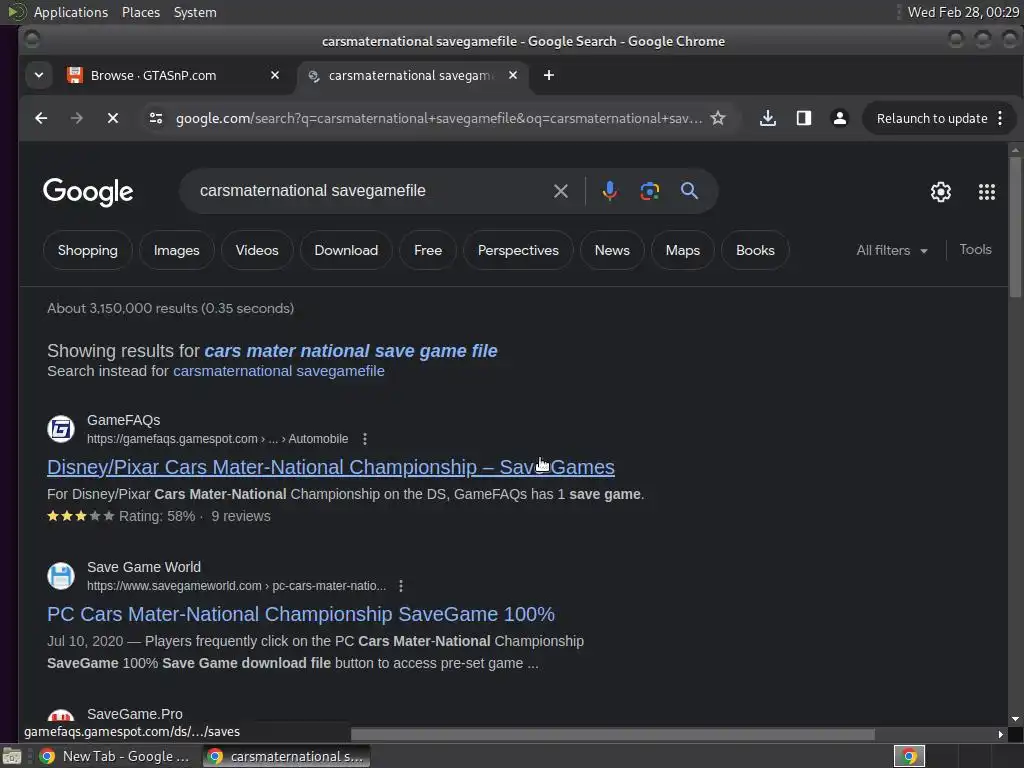This screenshot has width=1024, height=768.
Task: Switch to Maps results
Action: [x=682, y=250]
